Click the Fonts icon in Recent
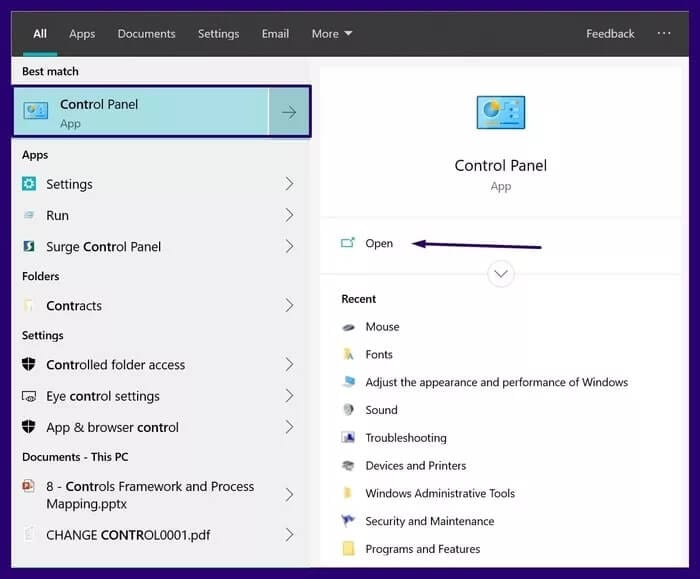This screenshot has width=700, height=579. (348, 354)
